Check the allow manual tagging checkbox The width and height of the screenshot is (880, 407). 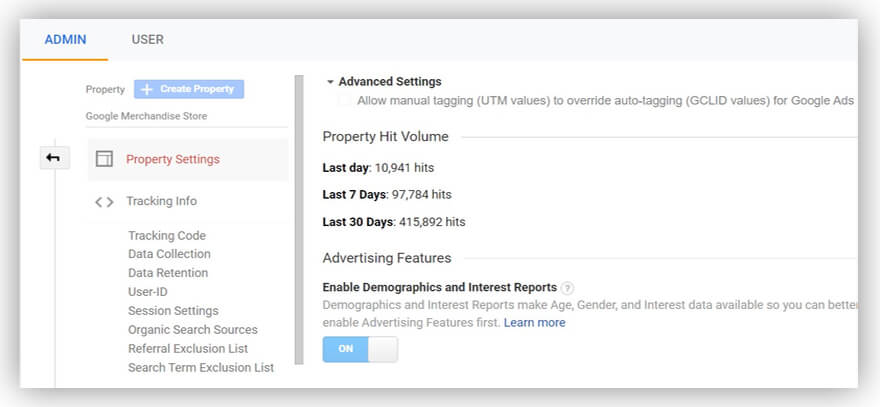tap(345, 101)
